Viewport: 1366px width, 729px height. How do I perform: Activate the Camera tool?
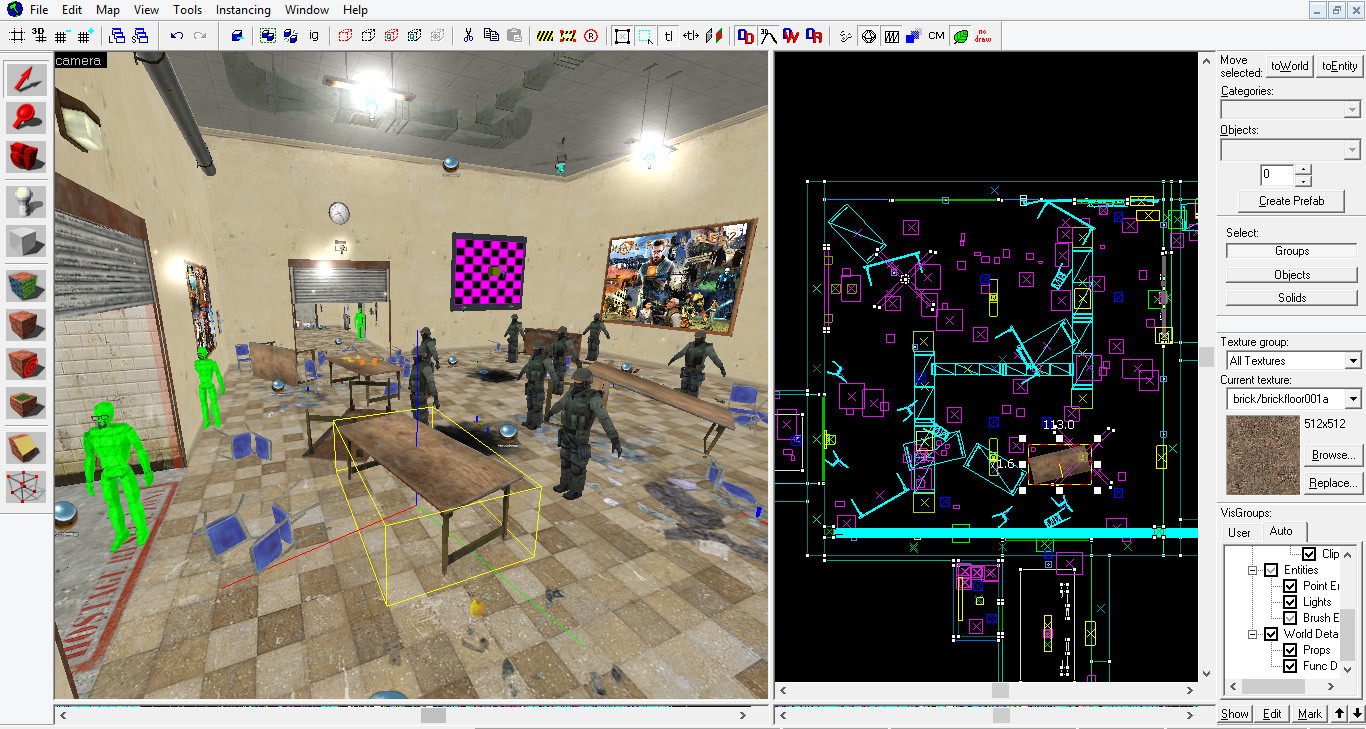(25, 157)
